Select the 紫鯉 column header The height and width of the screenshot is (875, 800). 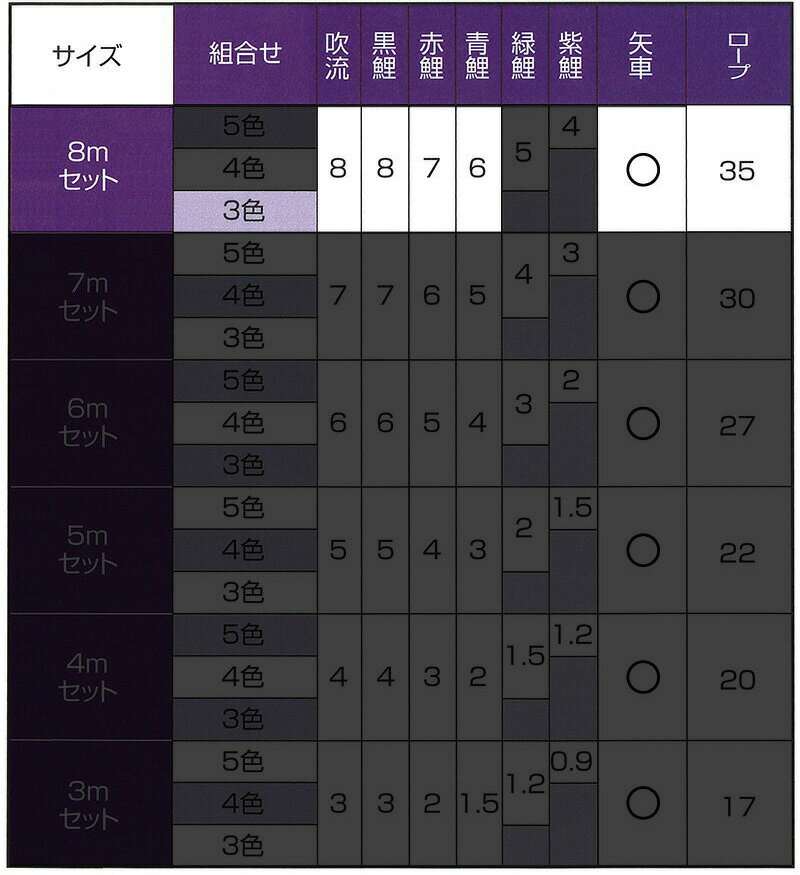[571, 54]
